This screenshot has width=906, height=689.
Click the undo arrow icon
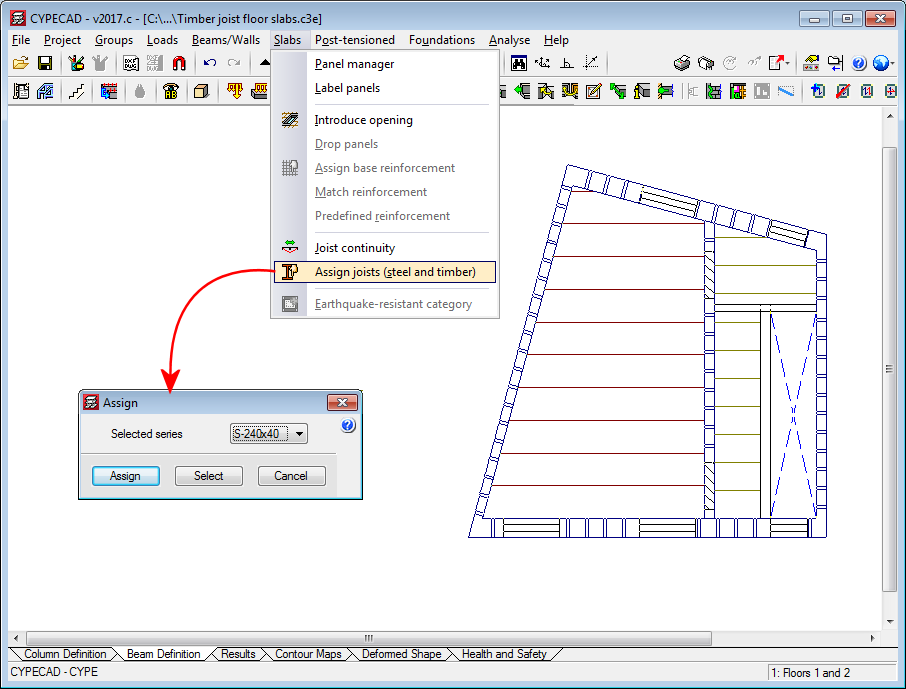click(209, 63)
